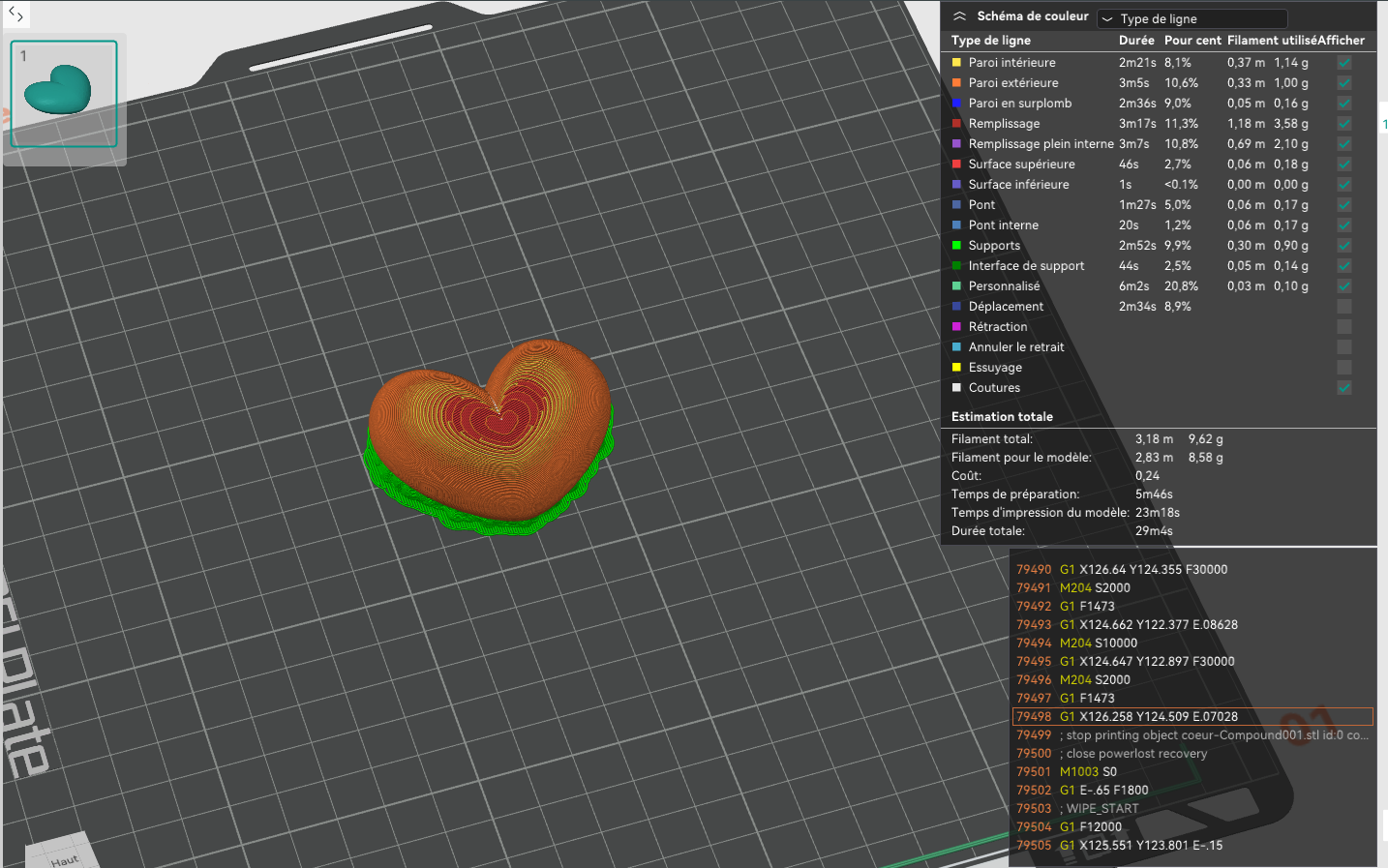Hide Paroi intérieure lines

coord(1343,63)
